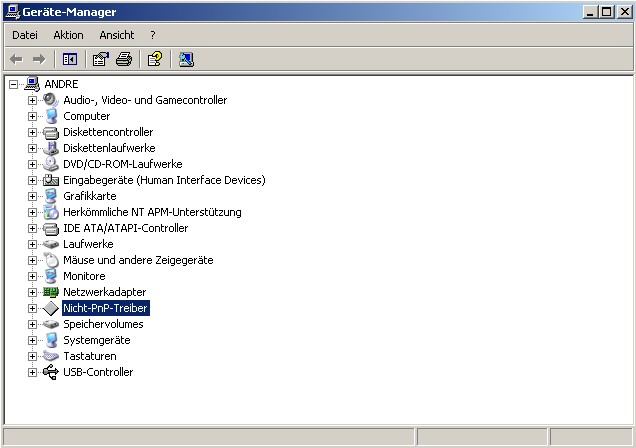Maximize the Geräte-Manager window
This screenshot has width=636, height=448.
click(606, 12)
